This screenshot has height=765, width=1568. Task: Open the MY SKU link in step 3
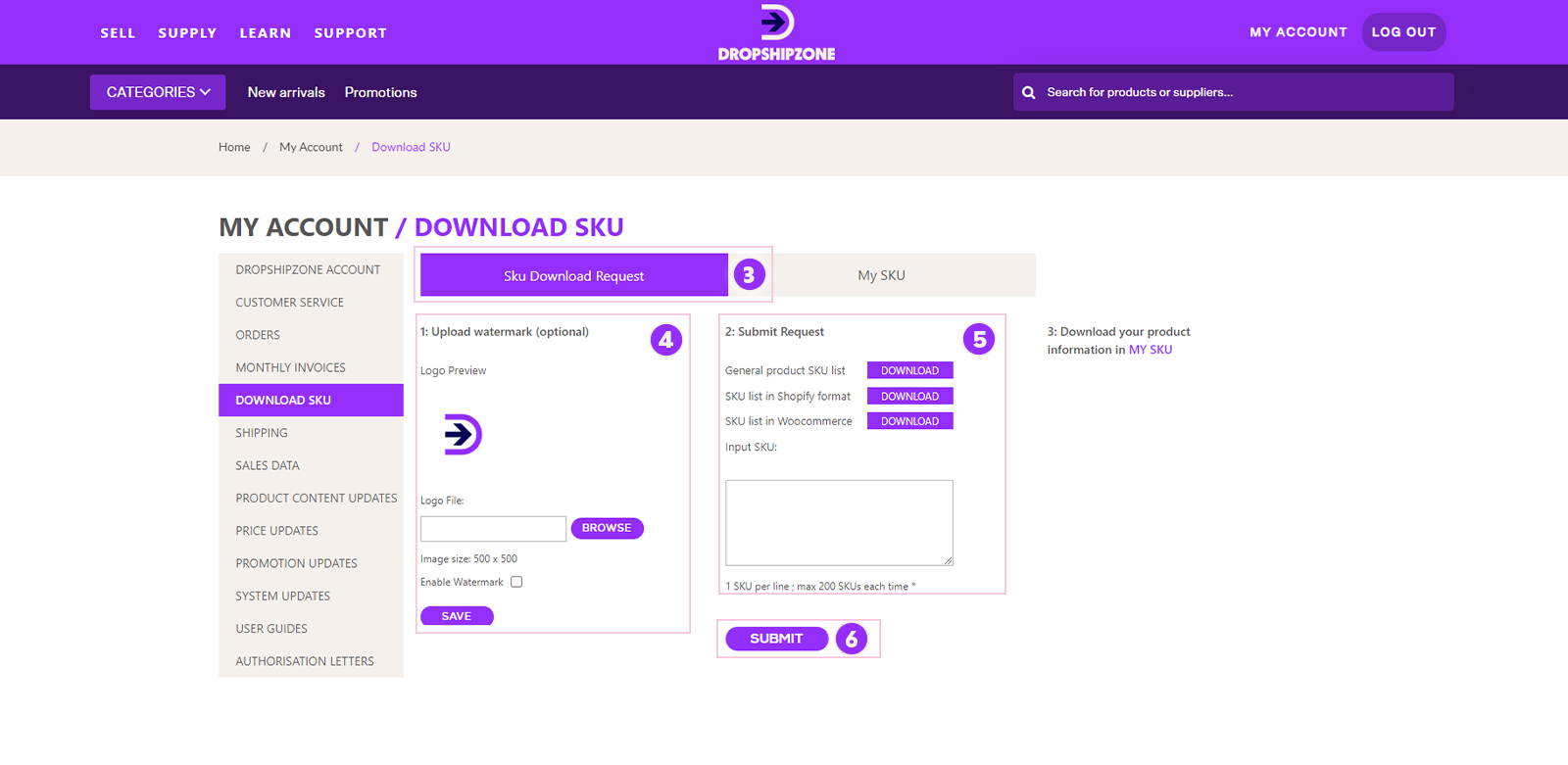pyautogui.click(x=1151, y=350)
